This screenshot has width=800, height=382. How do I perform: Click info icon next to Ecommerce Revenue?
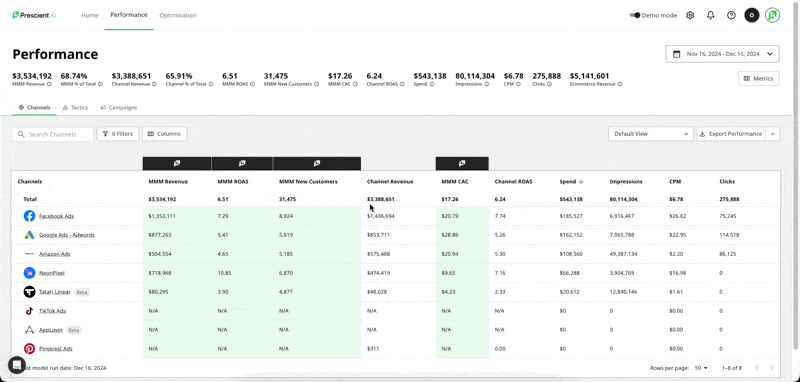coord(620,84)
